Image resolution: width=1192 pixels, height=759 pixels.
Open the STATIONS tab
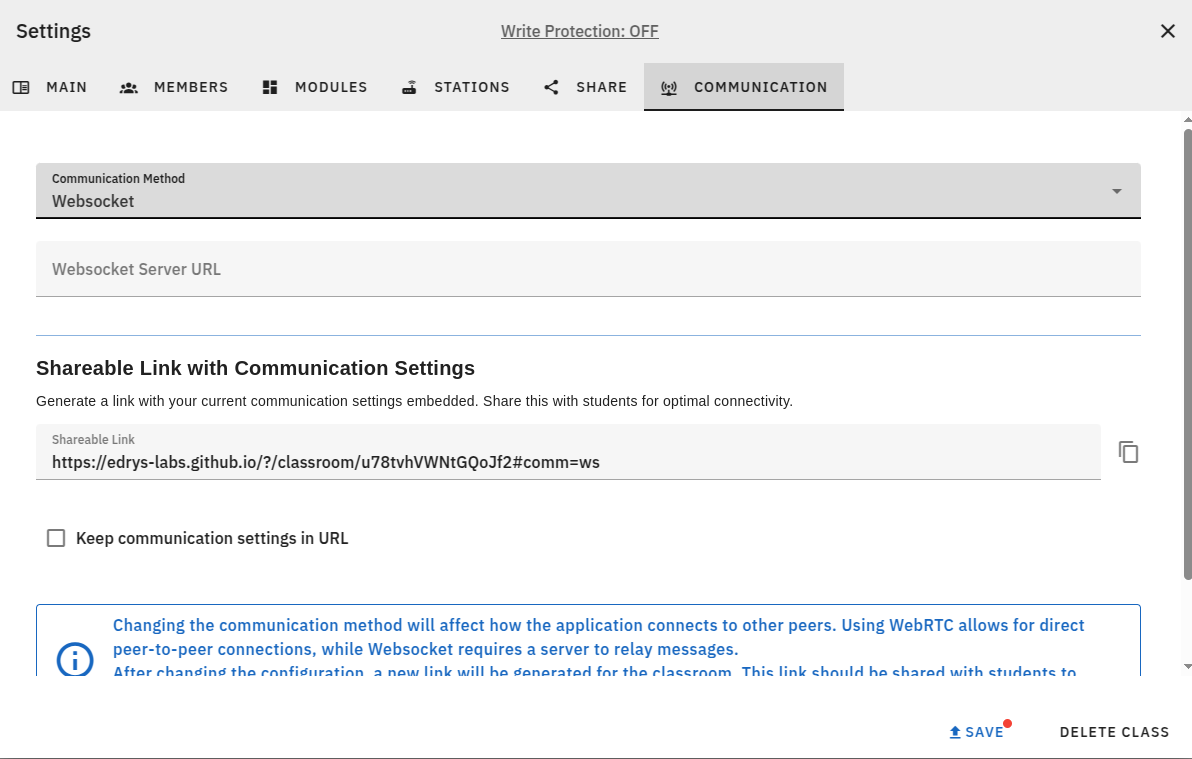pyautogui.click(x=455, y=87)
